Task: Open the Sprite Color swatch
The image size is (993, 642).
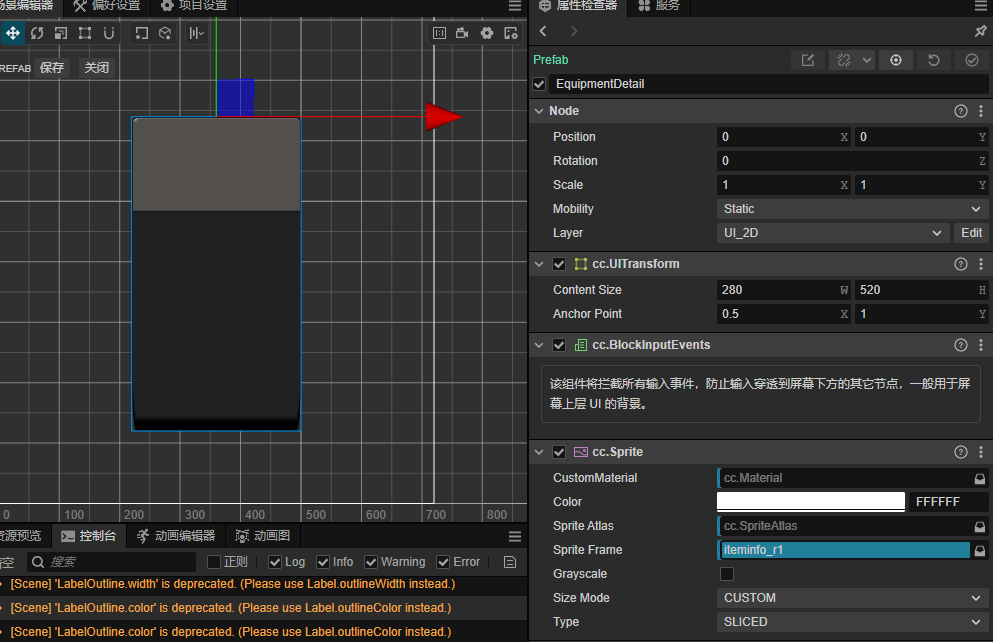Action: (811, 502)
